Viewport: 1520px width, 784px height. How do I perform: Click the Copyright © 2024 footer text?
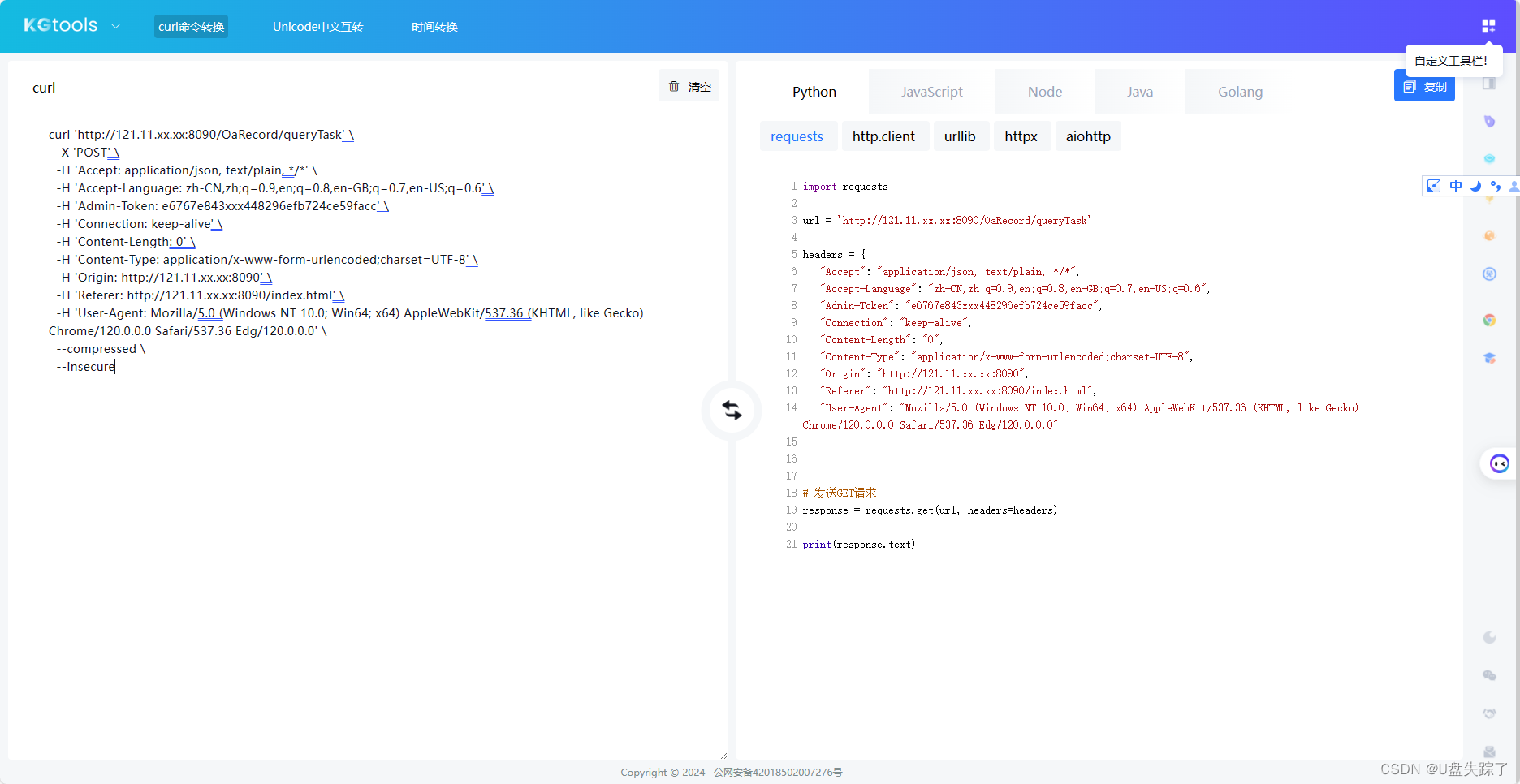tap(663, 773)
